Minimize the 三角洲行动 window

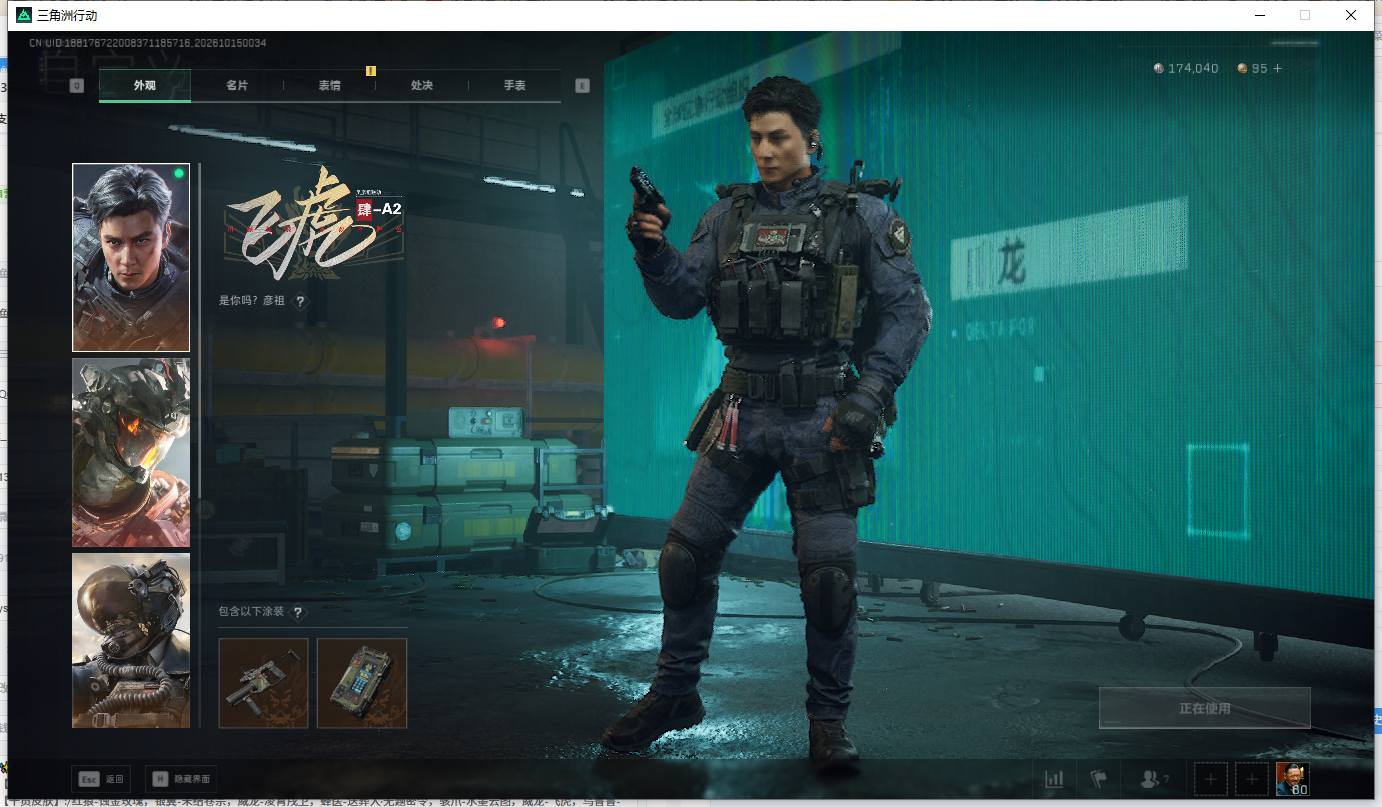coord(1259,15)
